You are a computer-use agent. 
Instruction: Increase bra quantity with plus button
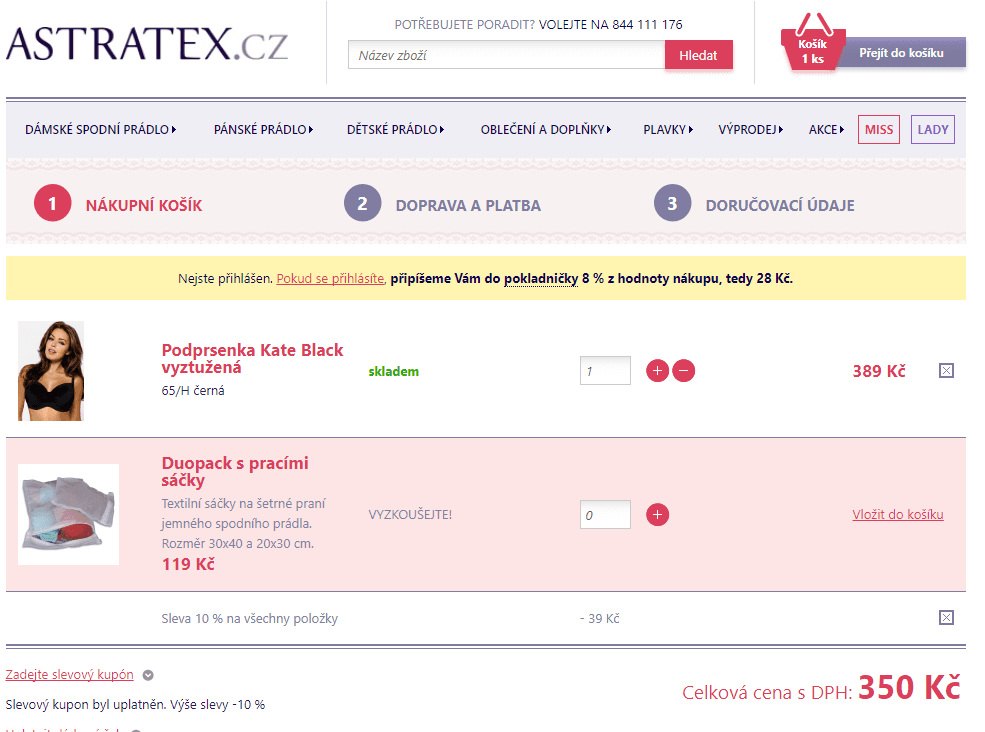click(657, 371)
